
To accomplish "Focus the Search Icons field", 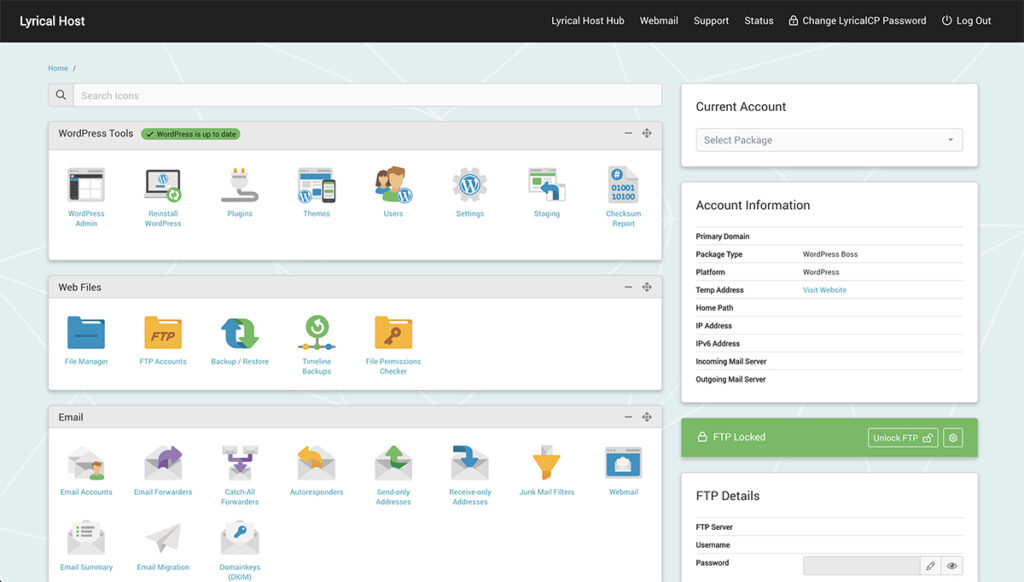I will (368, 95).
